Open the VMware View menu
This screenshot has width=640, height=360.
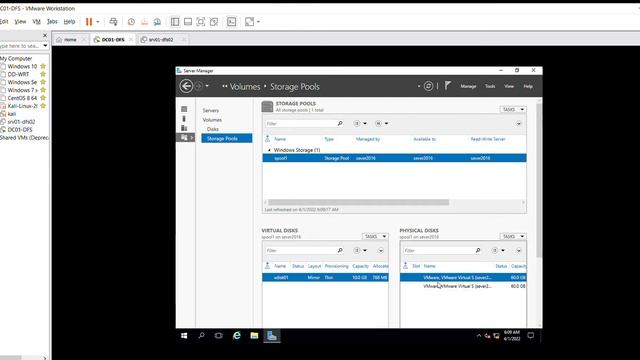pos(20,22)
